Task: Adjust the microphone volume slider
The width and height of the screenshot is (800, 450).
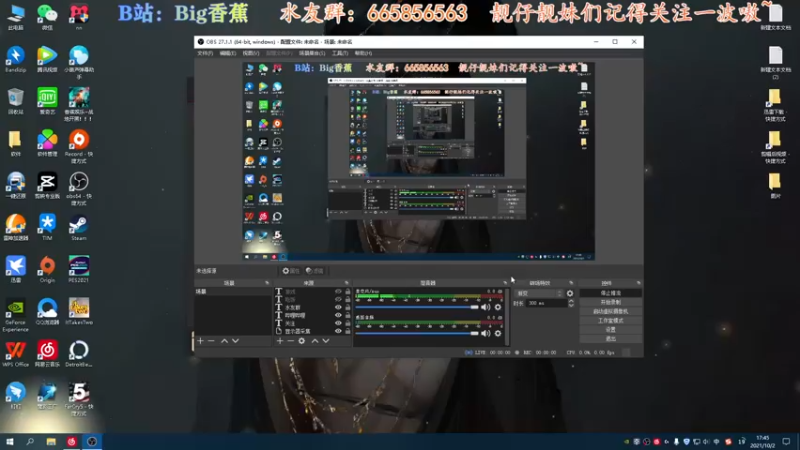Action: (x=417, y=307)
